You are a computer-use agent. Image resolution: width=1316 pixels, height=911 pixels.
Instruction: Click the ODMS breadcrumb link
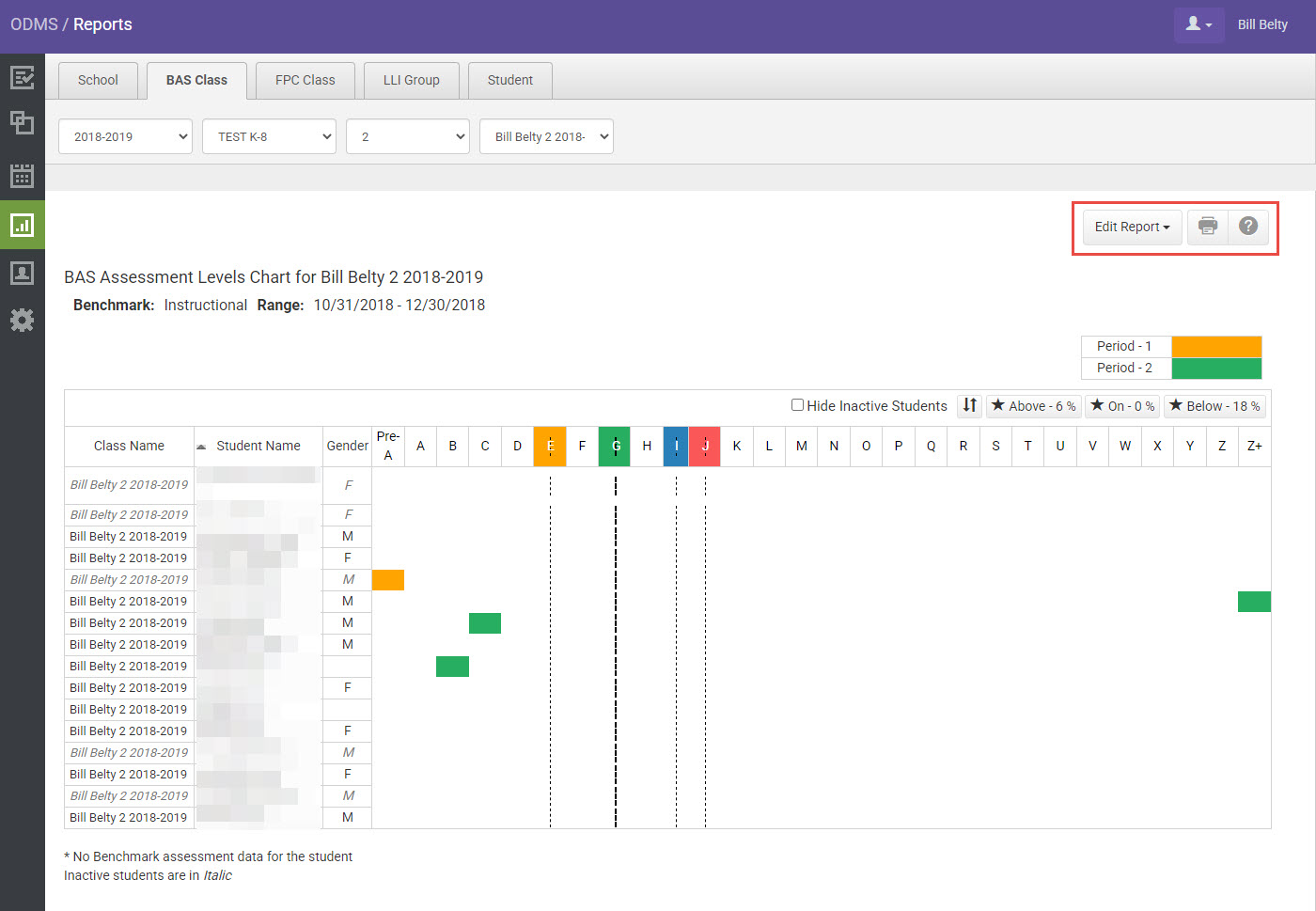point(34,24)
